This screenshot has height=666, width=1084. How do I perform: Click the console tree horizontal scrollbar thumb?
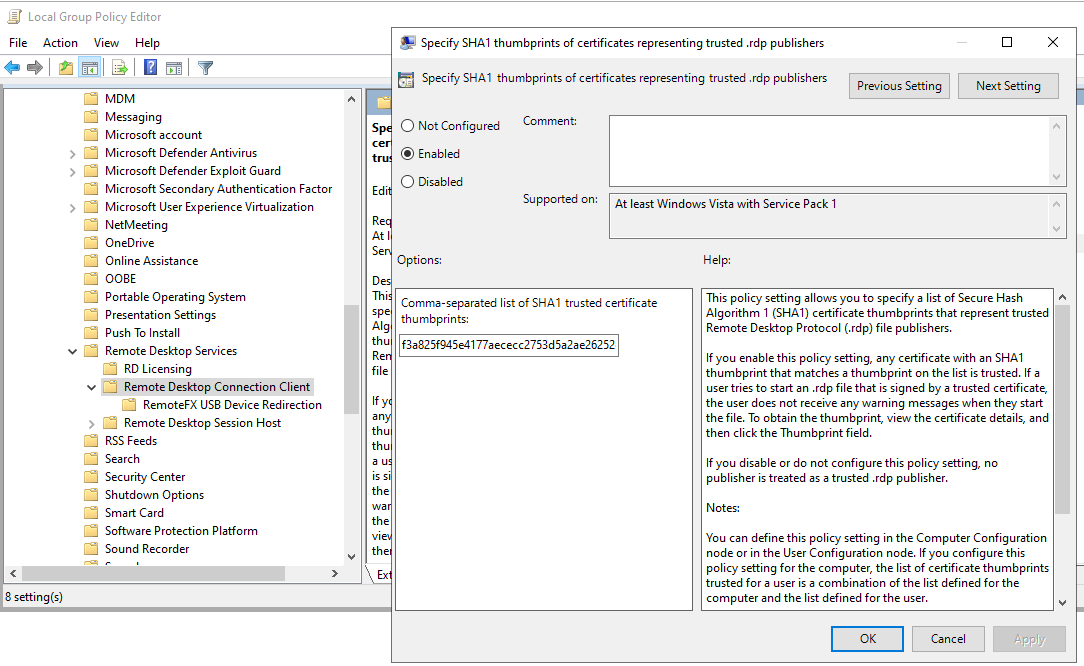(153, 573)
